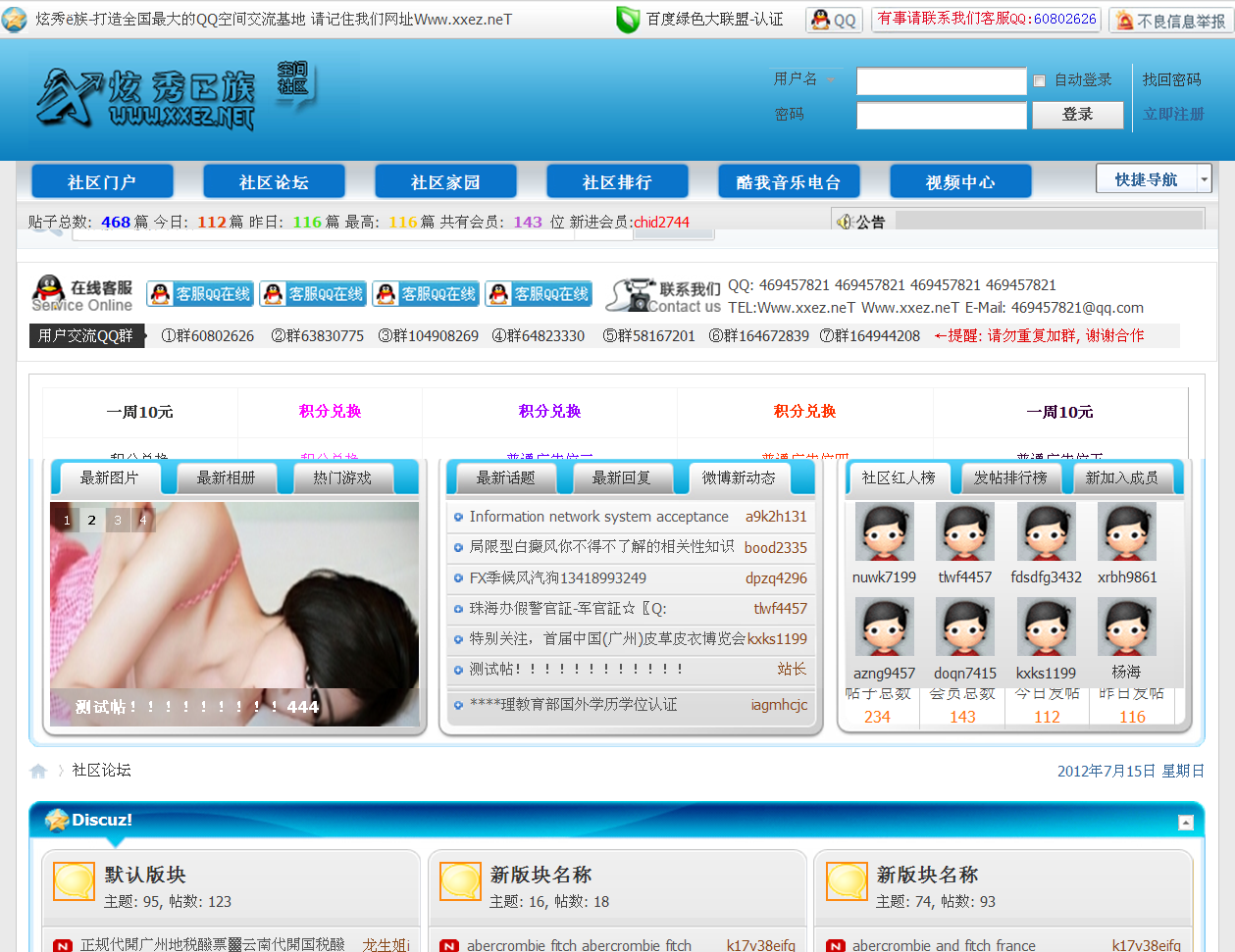Open avatar of user tlwf4457
The height and width of the screenshot is (952, 1235).
point(965,531)
